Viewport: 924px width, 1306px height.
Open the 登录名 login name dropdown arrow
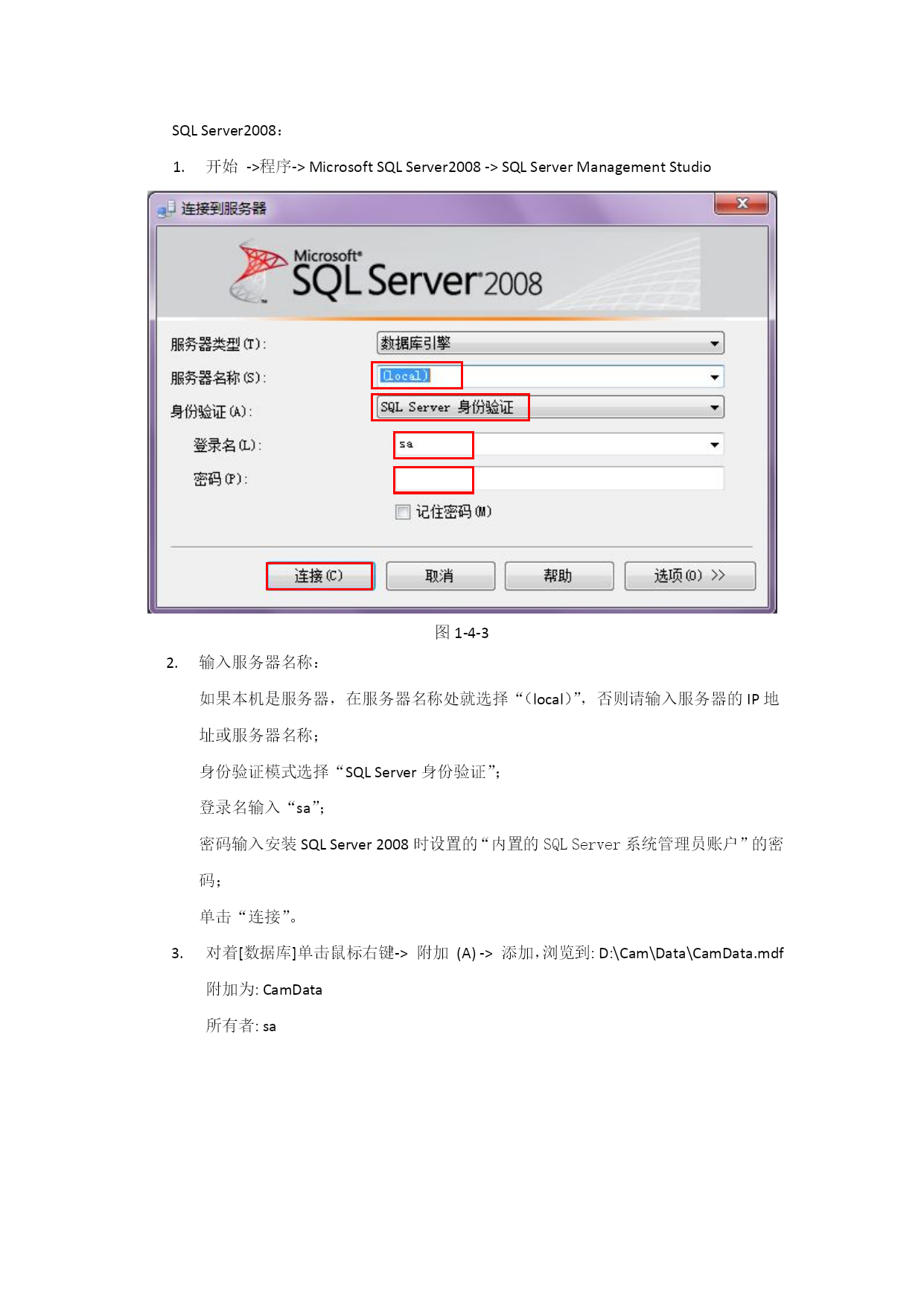point(714,445)
